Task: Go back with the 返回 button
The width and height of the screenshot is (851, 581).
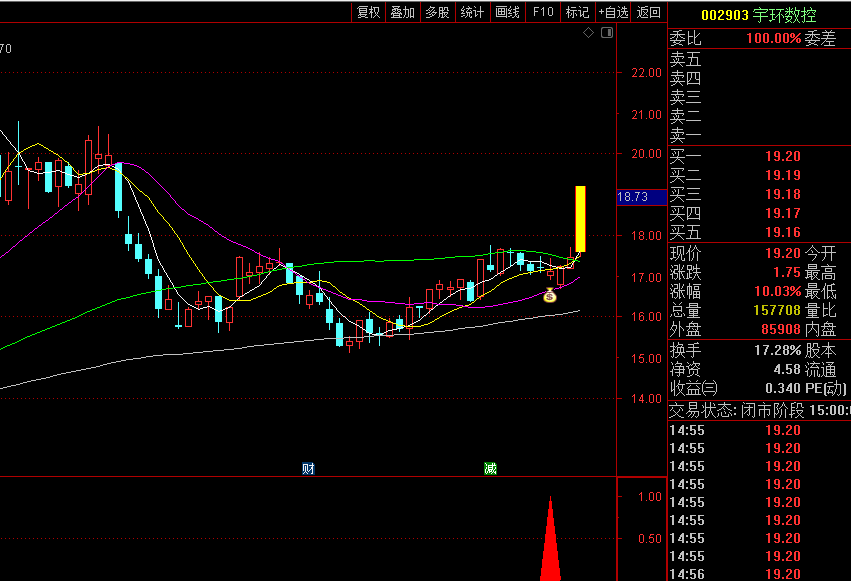Action: [x=649, y=12]
